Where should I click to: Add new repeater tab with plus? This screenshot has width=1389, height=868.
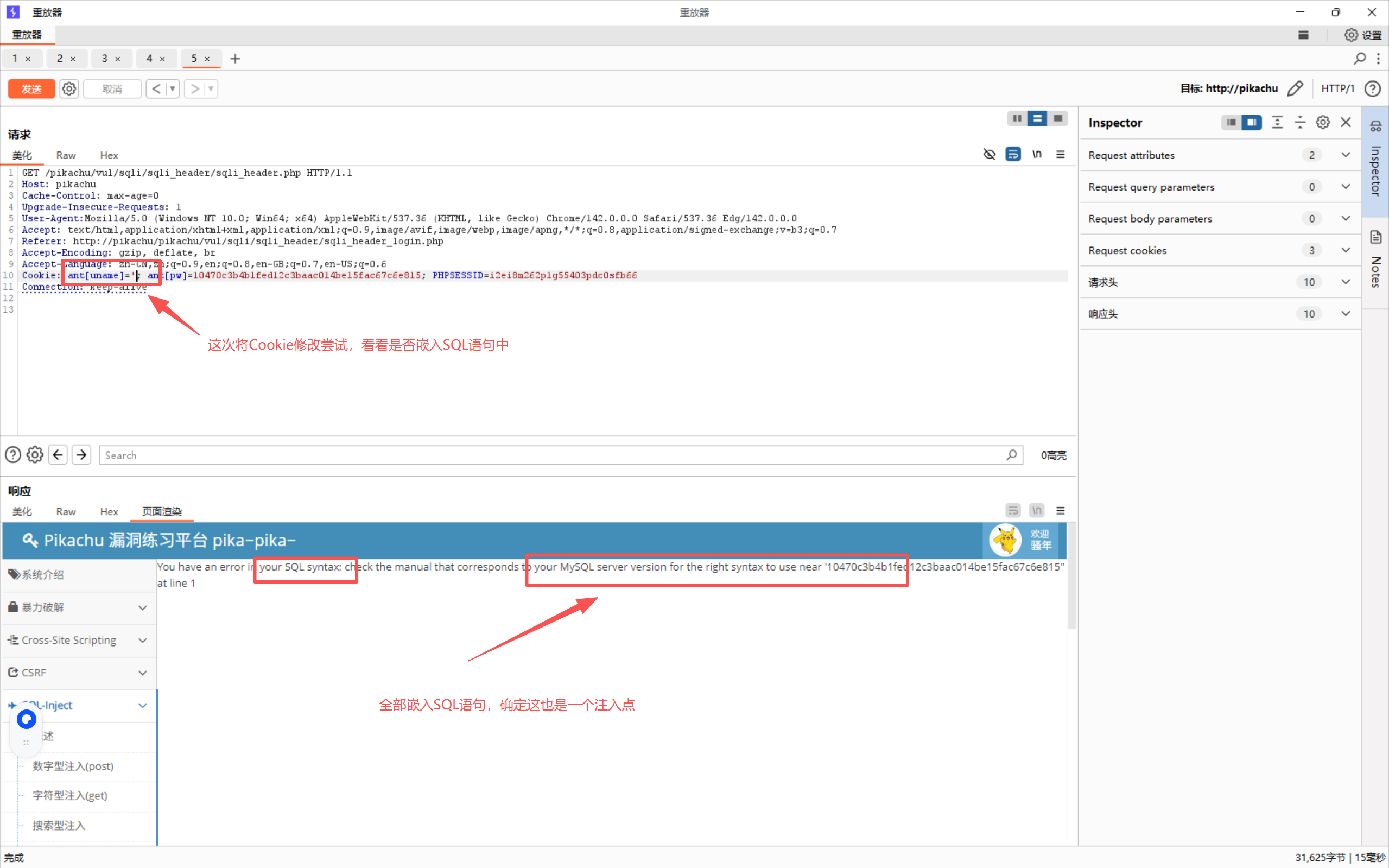234,59
